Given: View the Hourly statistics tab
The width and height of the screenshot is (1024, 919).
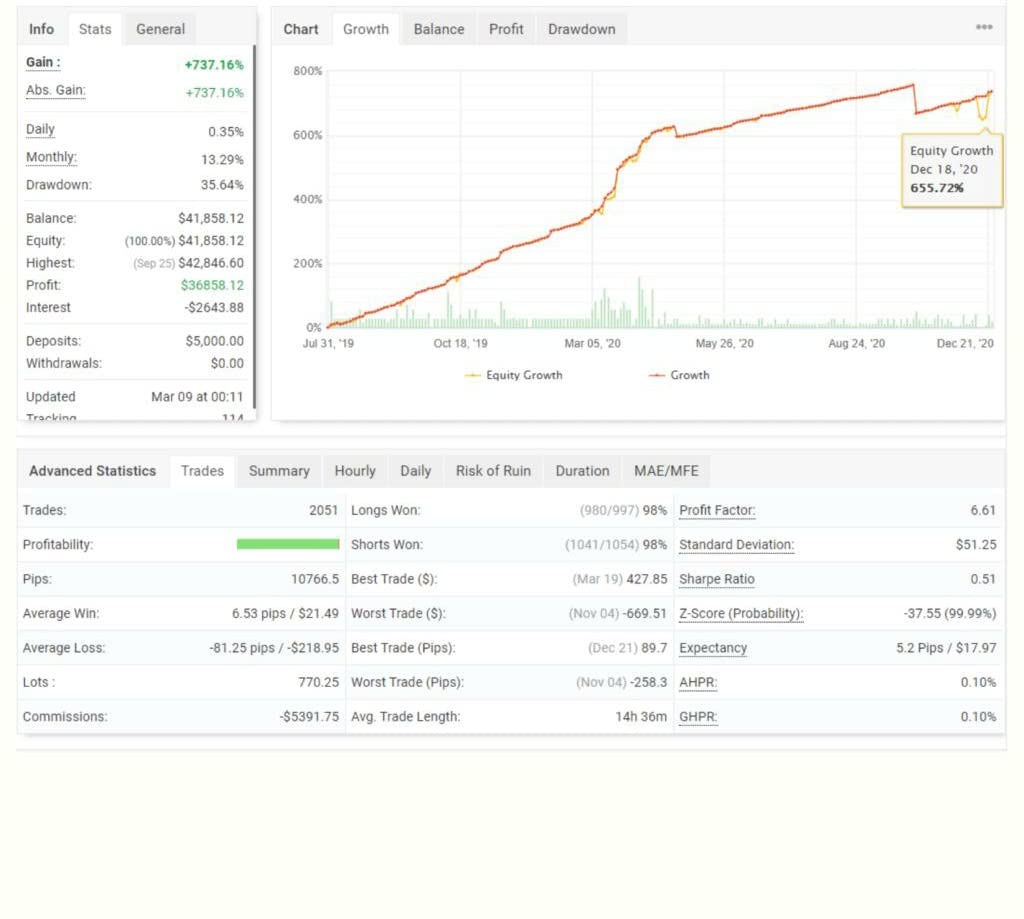Looking at the screenshot, I should (x=355, y=471).
